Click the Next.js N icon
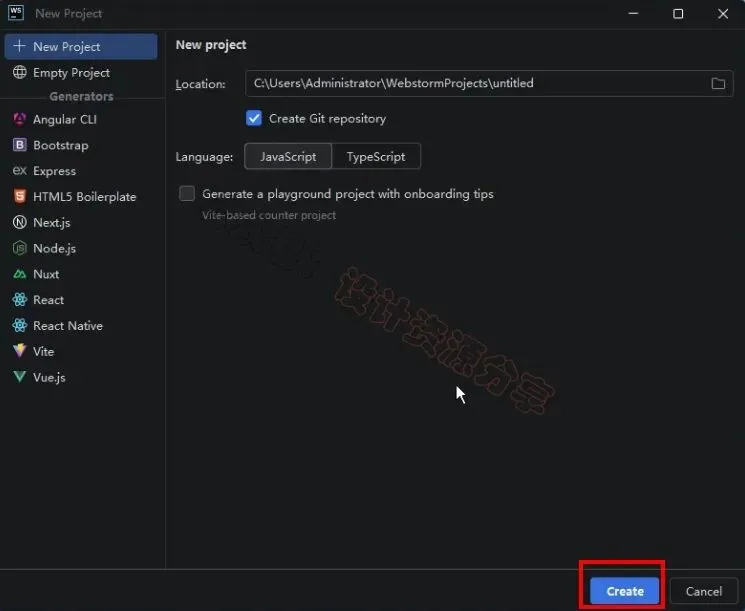The image size is (745, 611). [x=19, y=222]
